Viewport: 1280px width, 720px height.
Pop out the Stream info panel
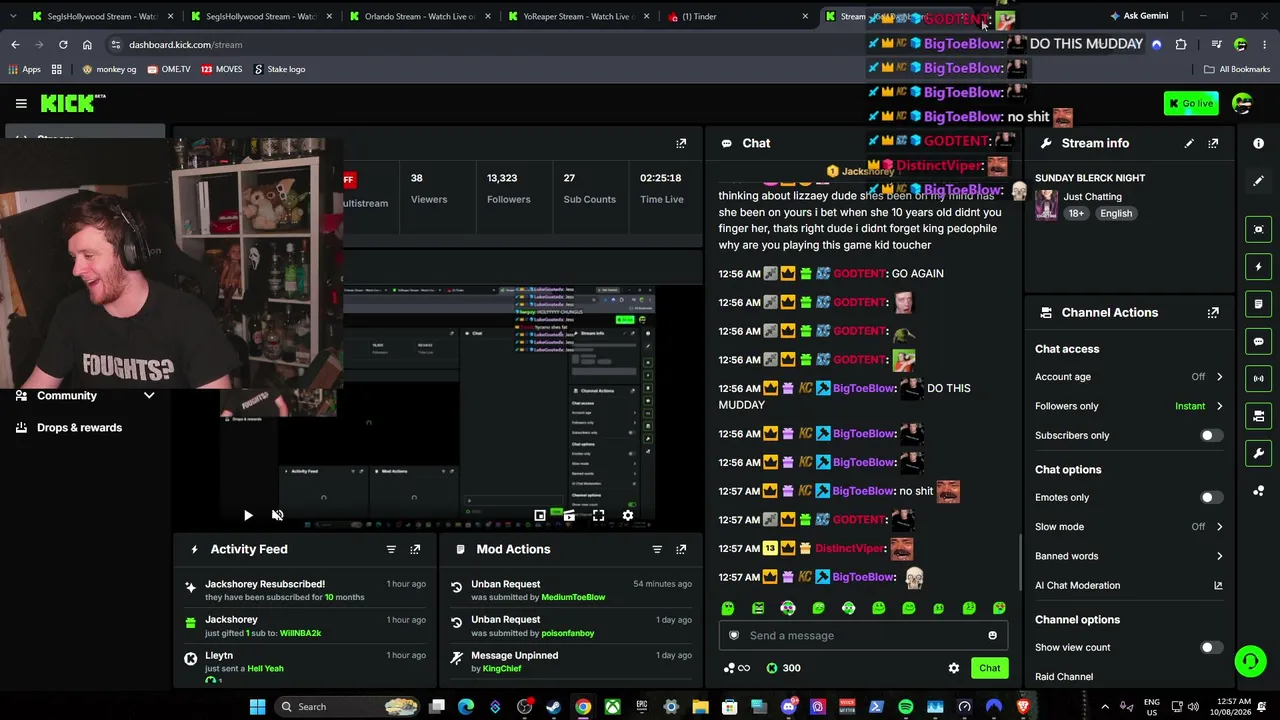tap(1213, 143)
